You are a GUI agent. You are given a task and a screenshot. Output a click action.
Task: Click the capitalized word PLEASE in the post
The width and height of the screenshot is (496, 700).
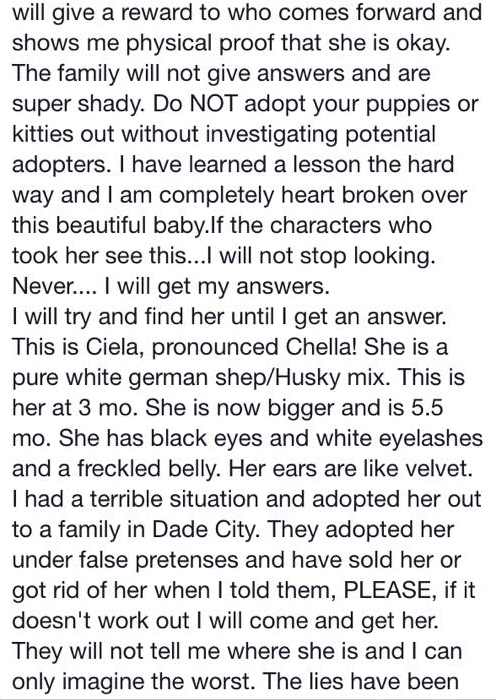(390, 590)
